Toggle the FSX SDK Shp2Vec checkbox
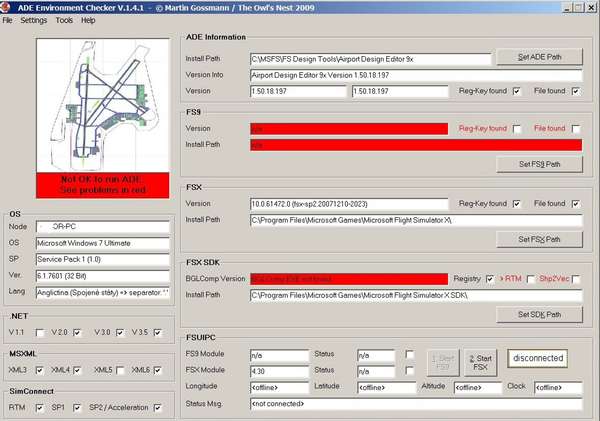 (x=576, y=279)
